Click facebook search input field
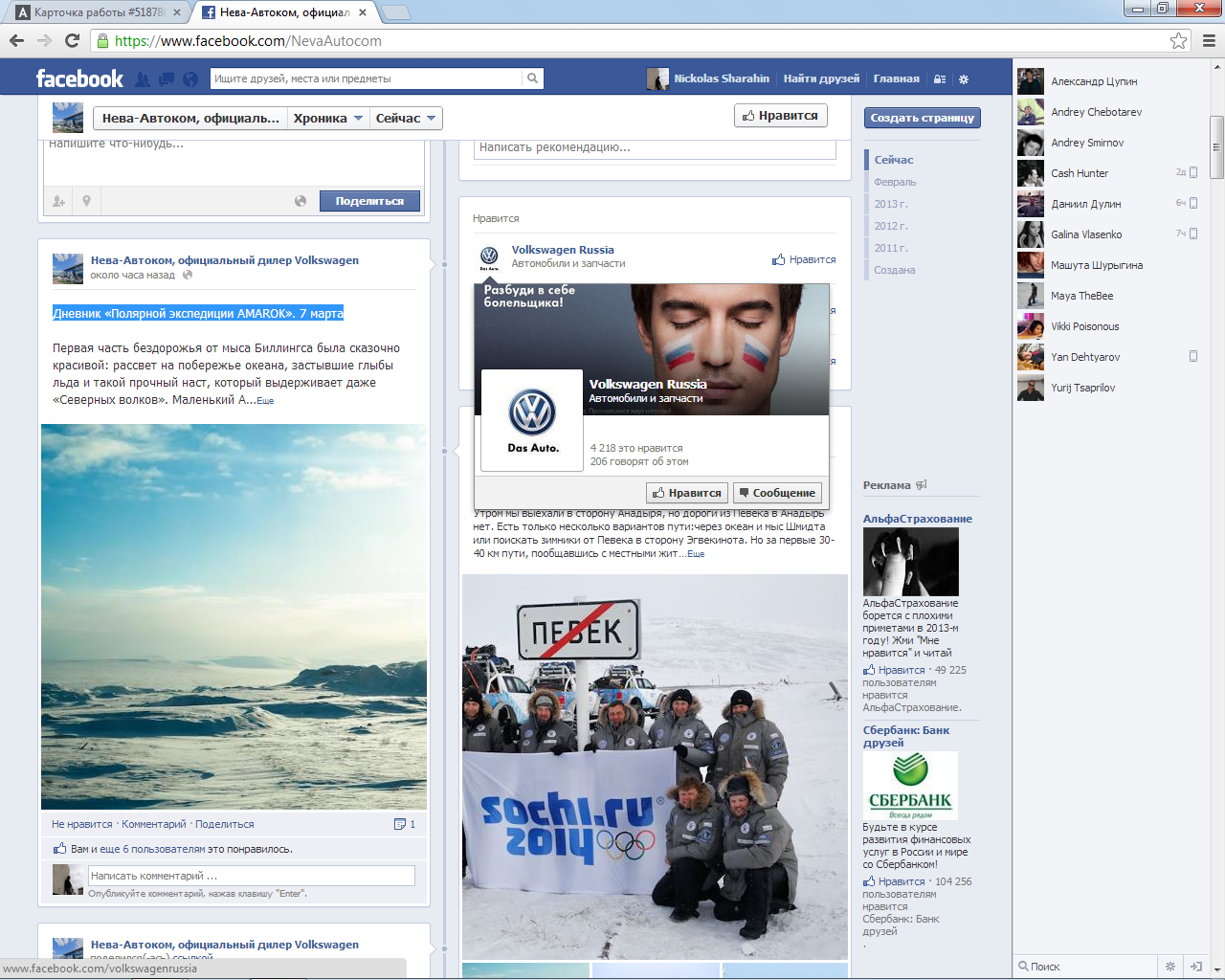 (x=367, y=78)
